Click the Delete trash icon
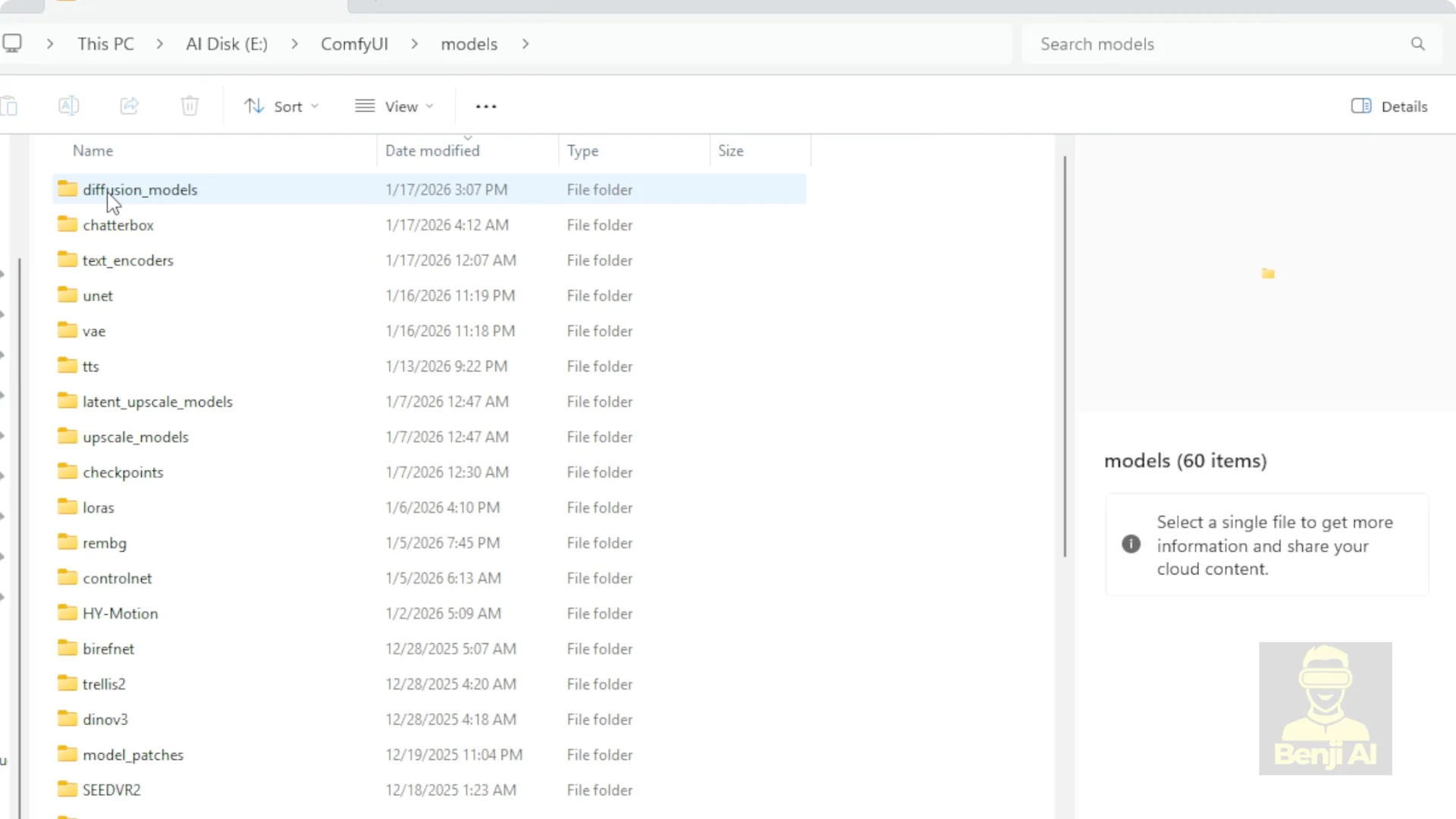This screenshot has width=1456, height=819. 190,106
